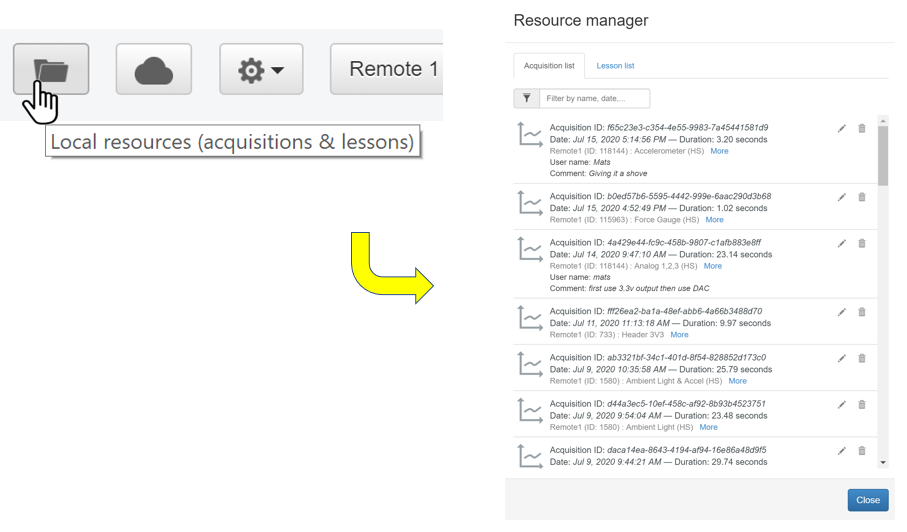
Task: Open the settings gear dropdown
Action: (x=261, y=69)
